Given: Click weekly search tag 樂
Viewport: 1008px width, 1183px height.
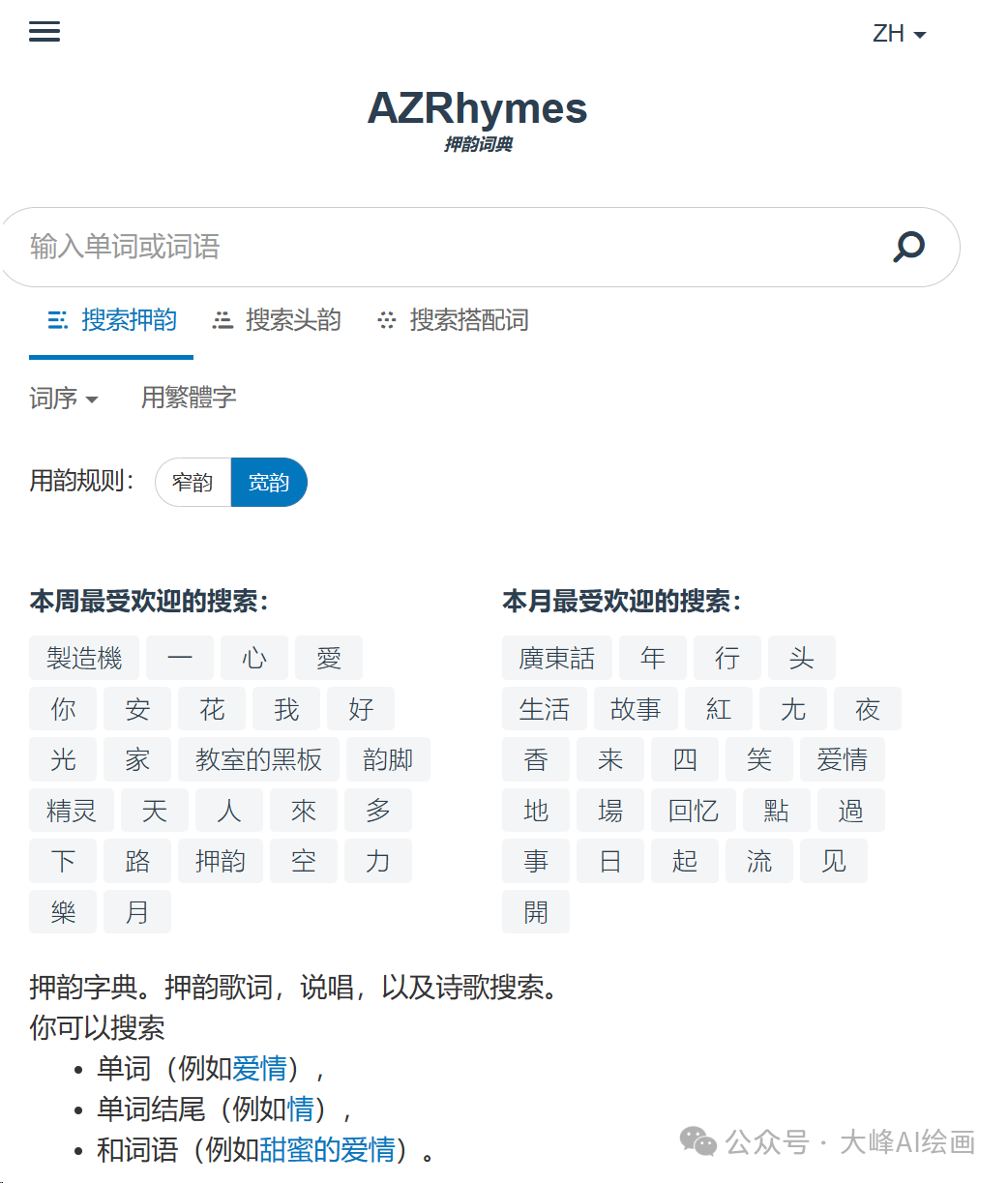Looking at the screenshot, I should [x=63, y=912].
